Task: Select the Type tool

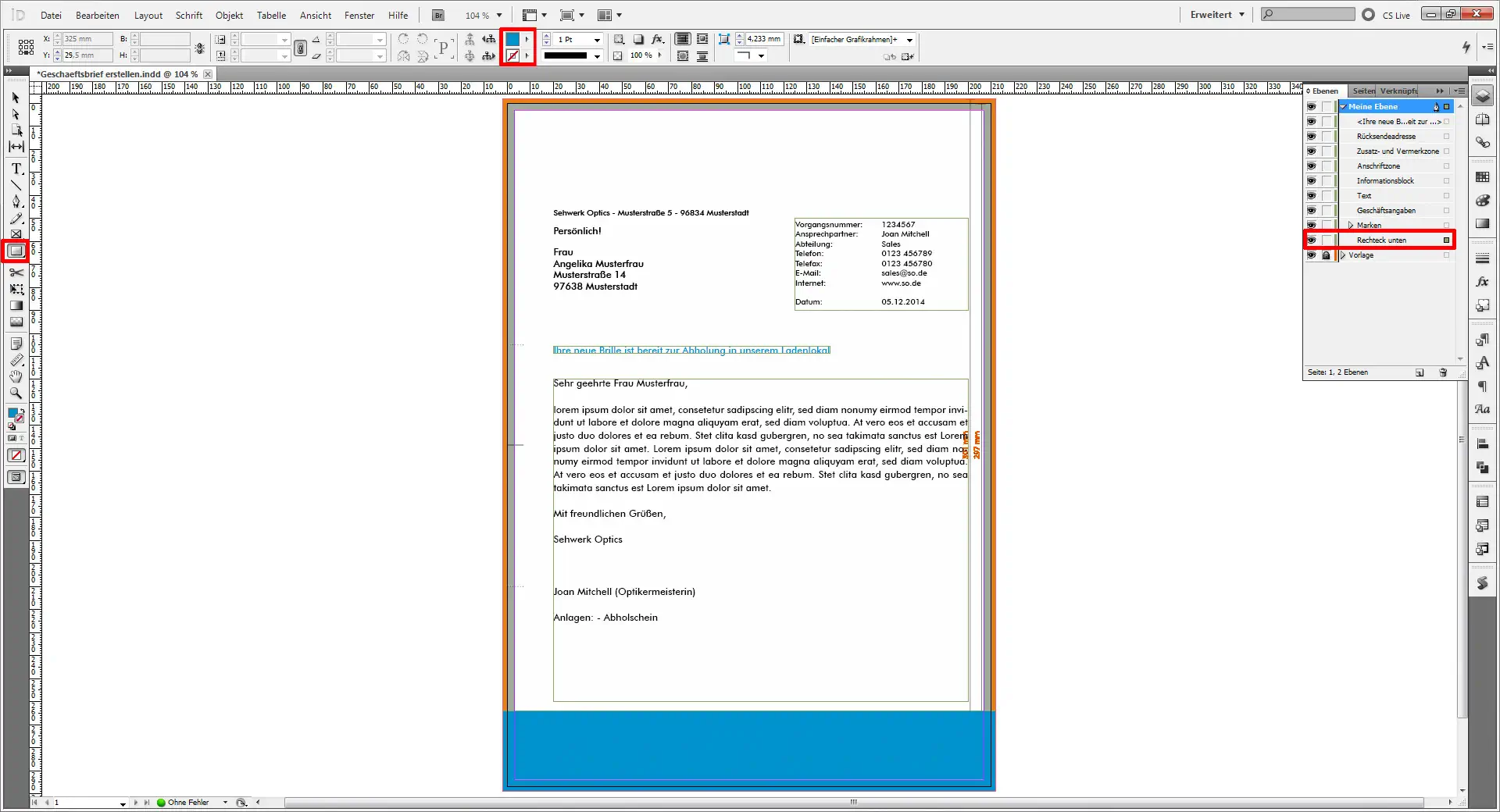Action: pyautogui.click(x=16, y=169)
